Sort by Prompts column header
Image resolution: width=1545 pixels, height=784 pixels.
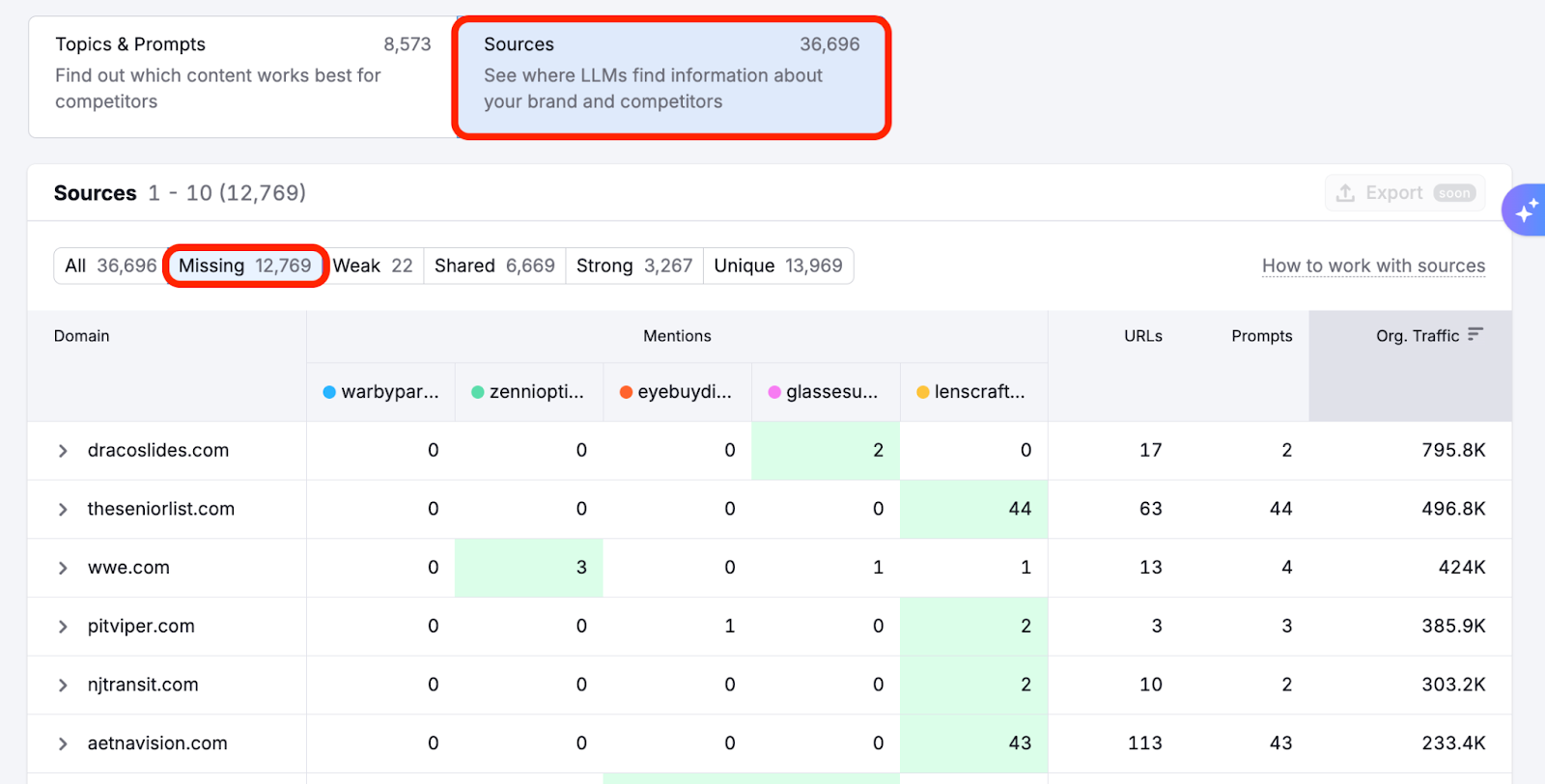tap(1261, 336)
